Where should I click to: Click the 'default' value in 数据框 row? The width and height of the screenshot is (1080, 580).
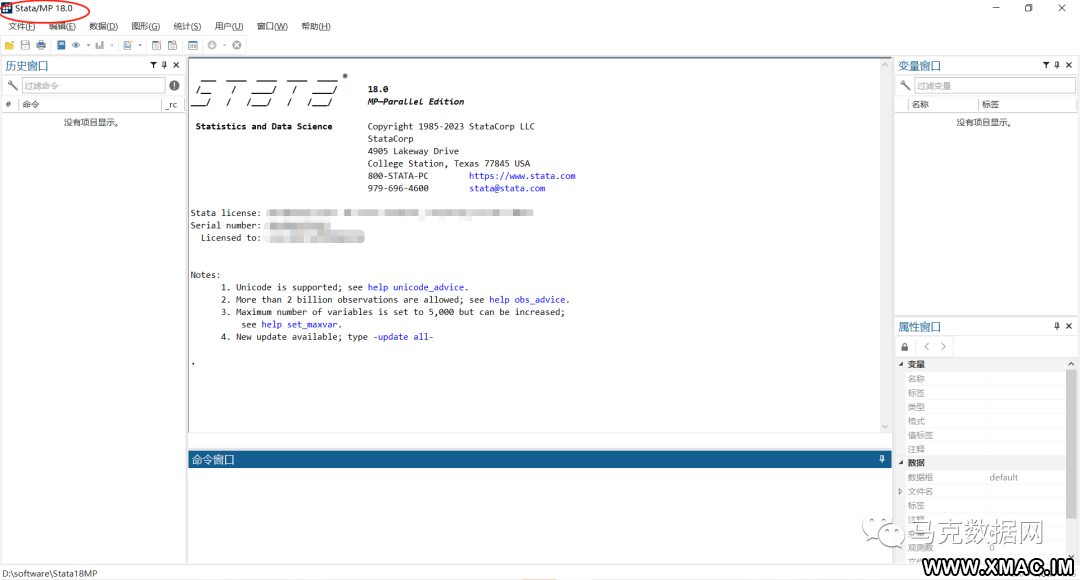(x=1004, y=477)
